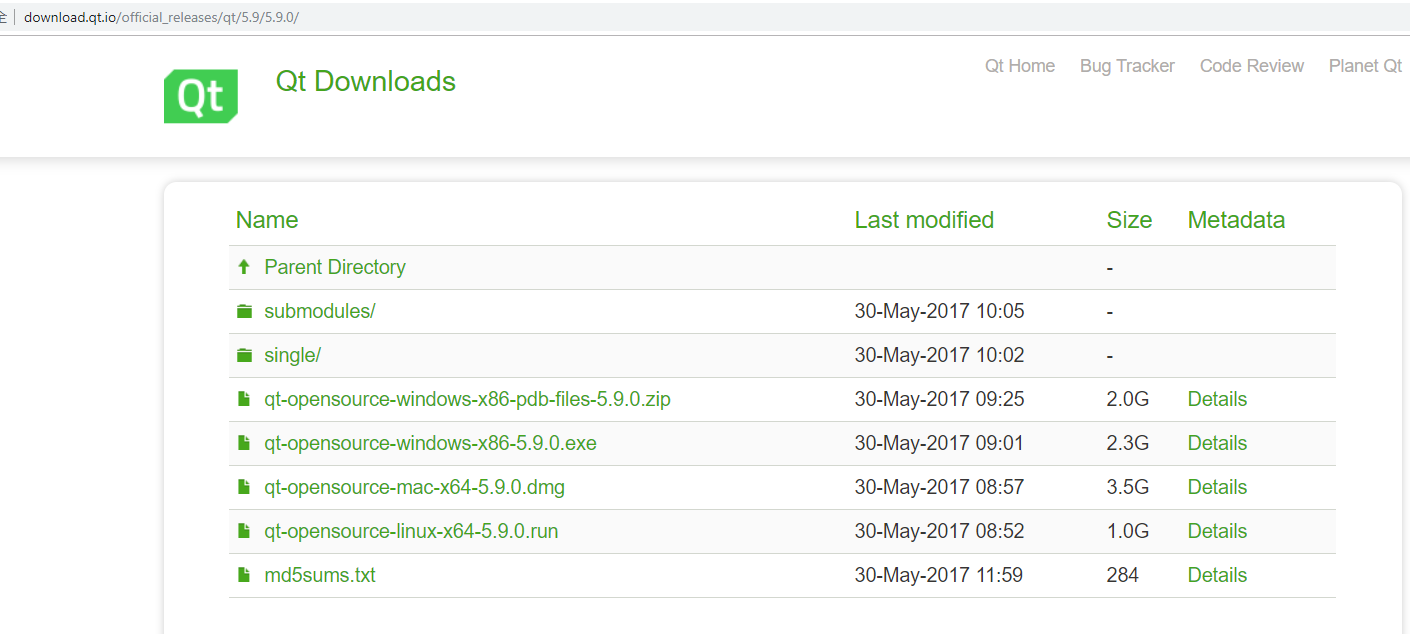Sort listing by Last modified column
The height and width of the screenshot is (634, 1410).
[x=924, y=220]
